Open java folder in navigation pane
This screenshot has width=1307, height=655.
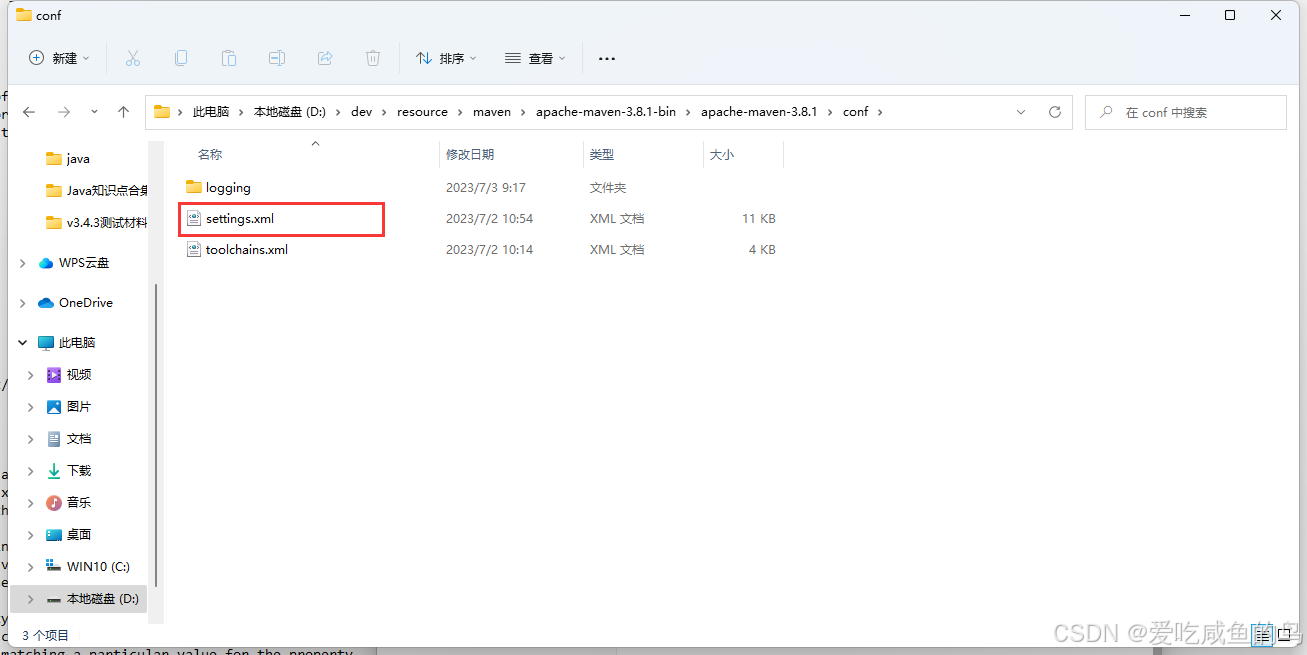[78, 159]
